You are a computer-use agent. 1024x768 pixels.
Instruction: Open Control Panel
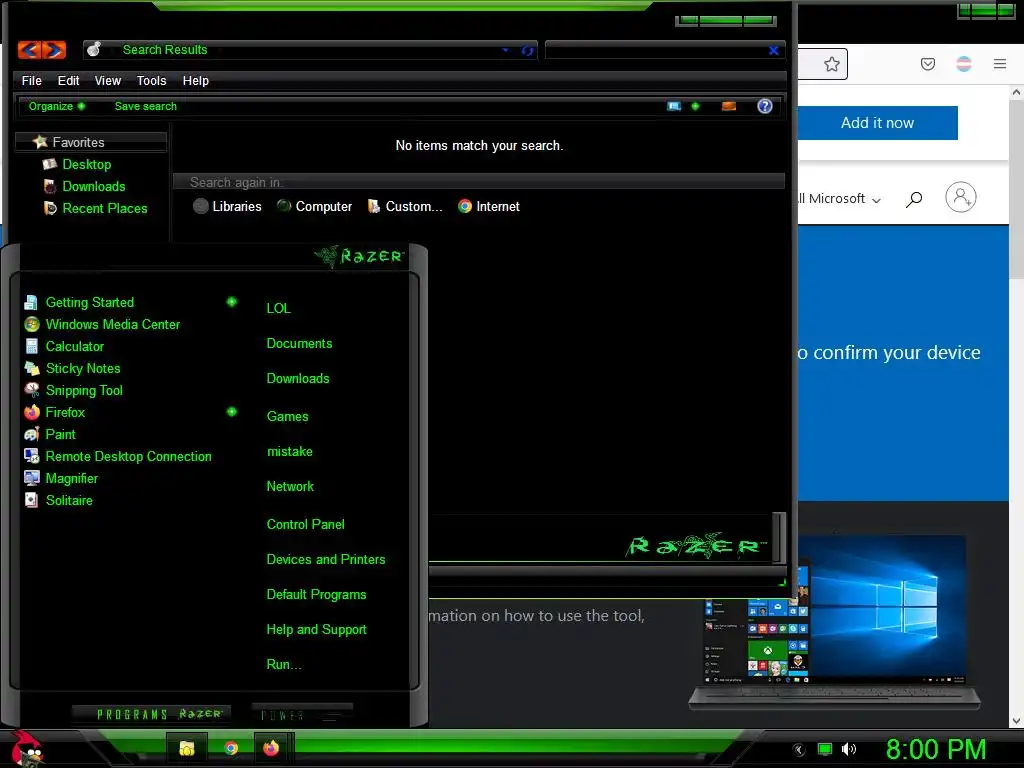(305, 524)
